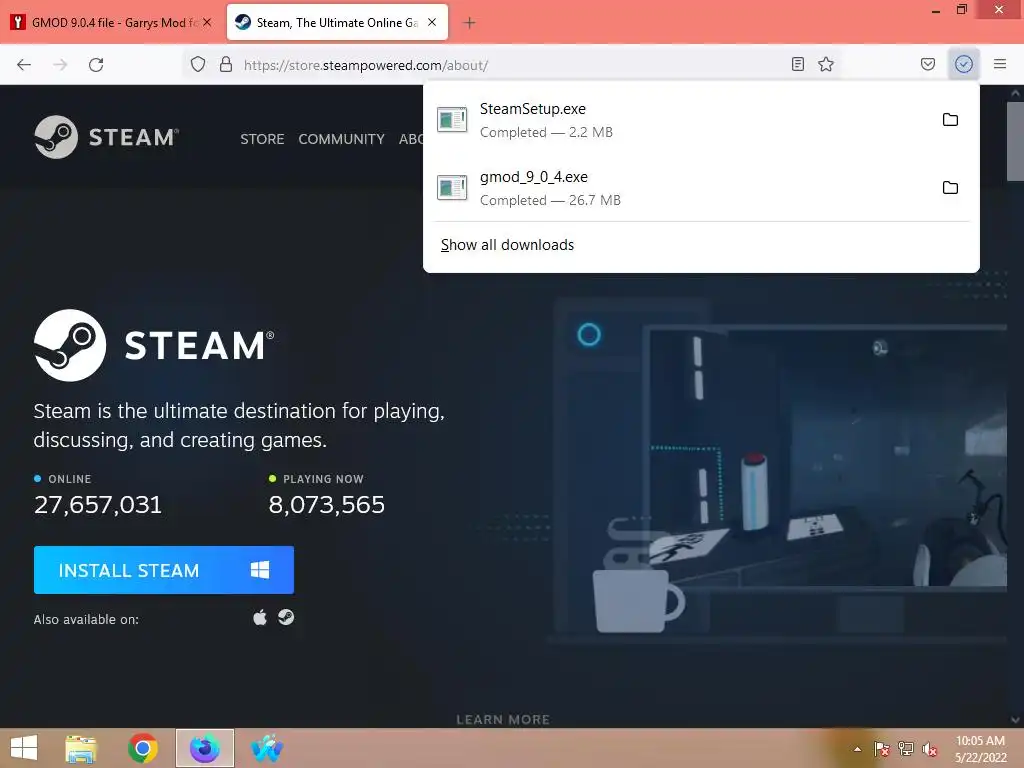Close the downloads panel via the toolbar downloads button
The image size is (1024, 768).
pyautogui.click(x=964, y=64)
